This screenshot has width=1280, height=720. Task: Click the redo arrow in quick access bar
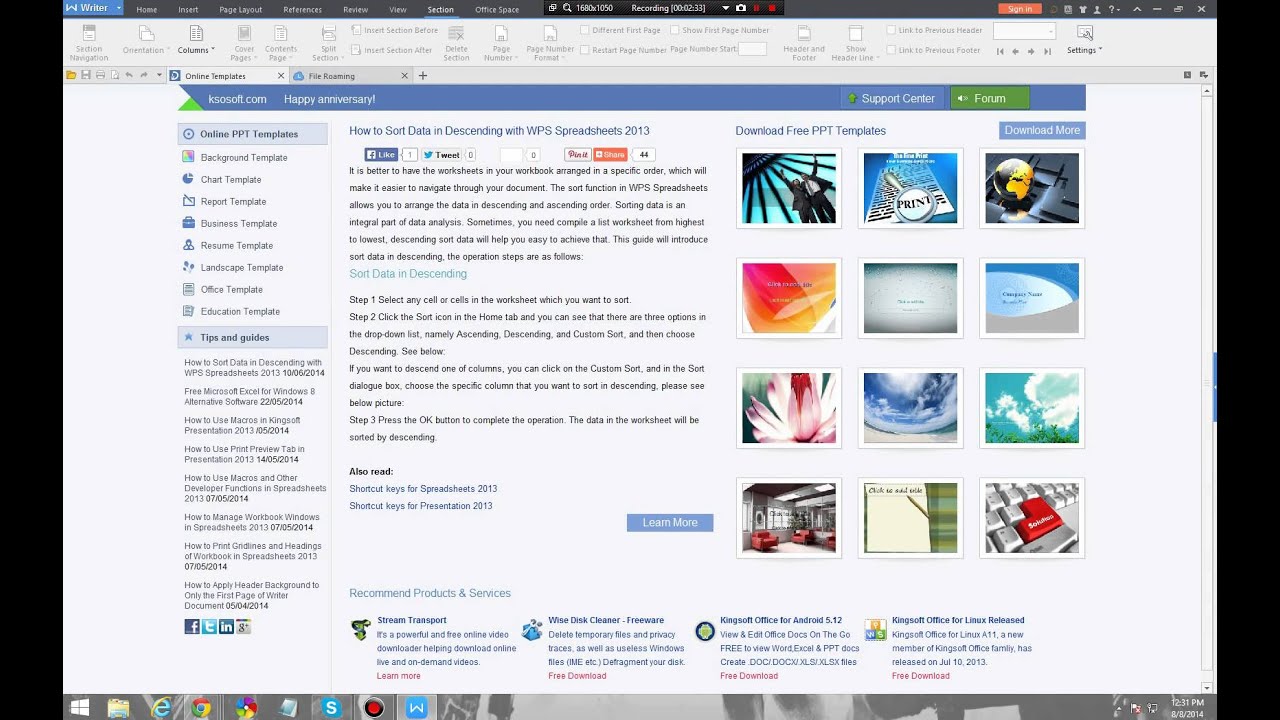pyautogui.click(x=144, y=75)
